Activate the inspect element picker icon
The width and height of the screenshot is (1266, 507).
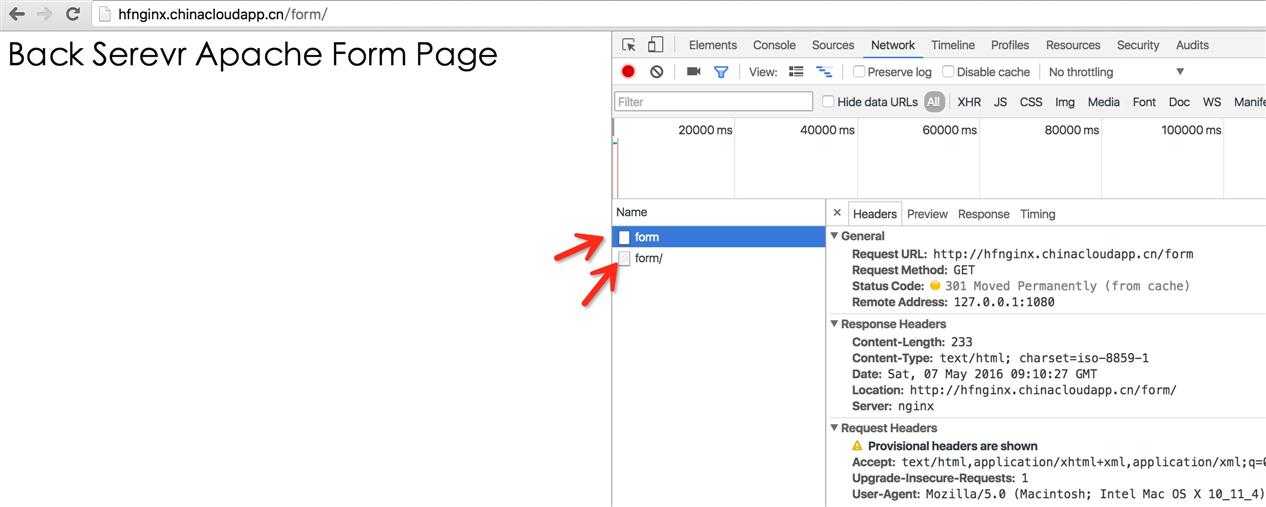(x=629, y=45)
